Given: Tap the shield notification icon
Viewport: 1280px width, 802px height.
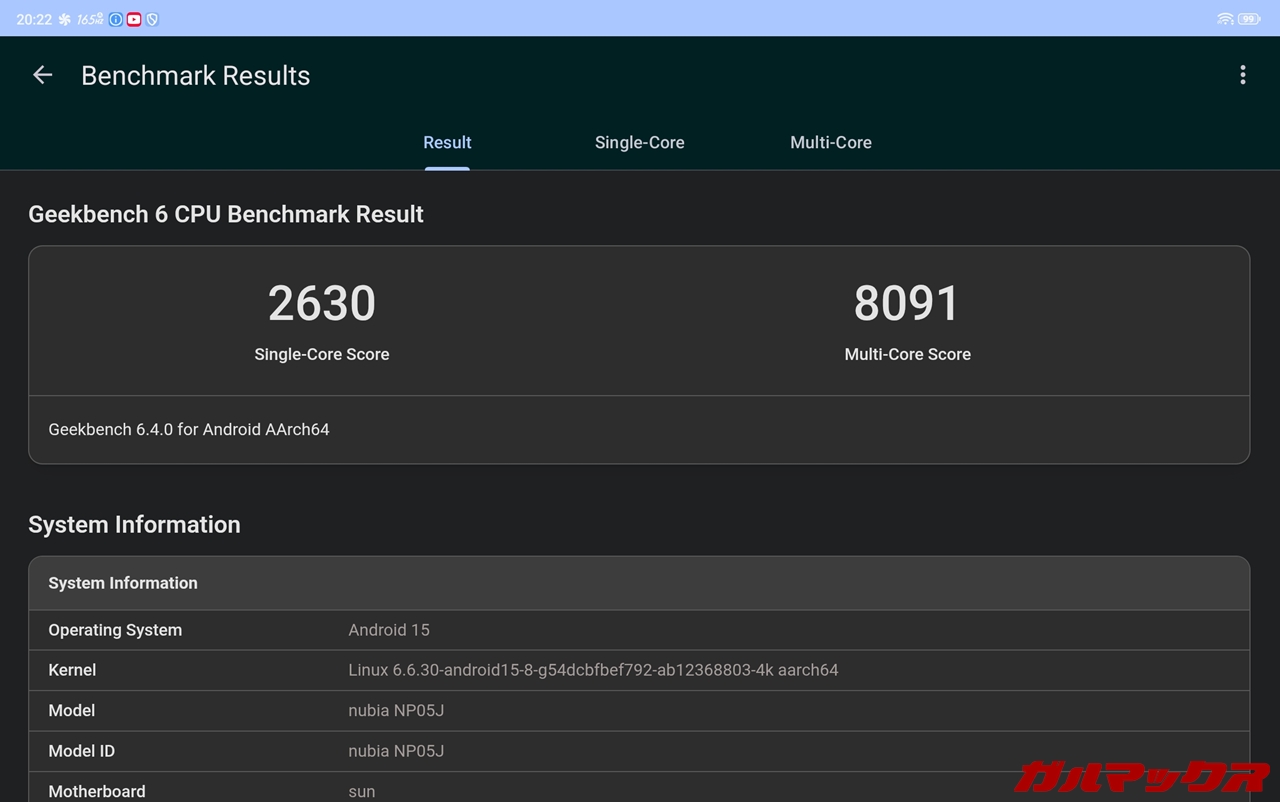Looking at the screenshot, I should pyautogui.click(x=152, y=19).
